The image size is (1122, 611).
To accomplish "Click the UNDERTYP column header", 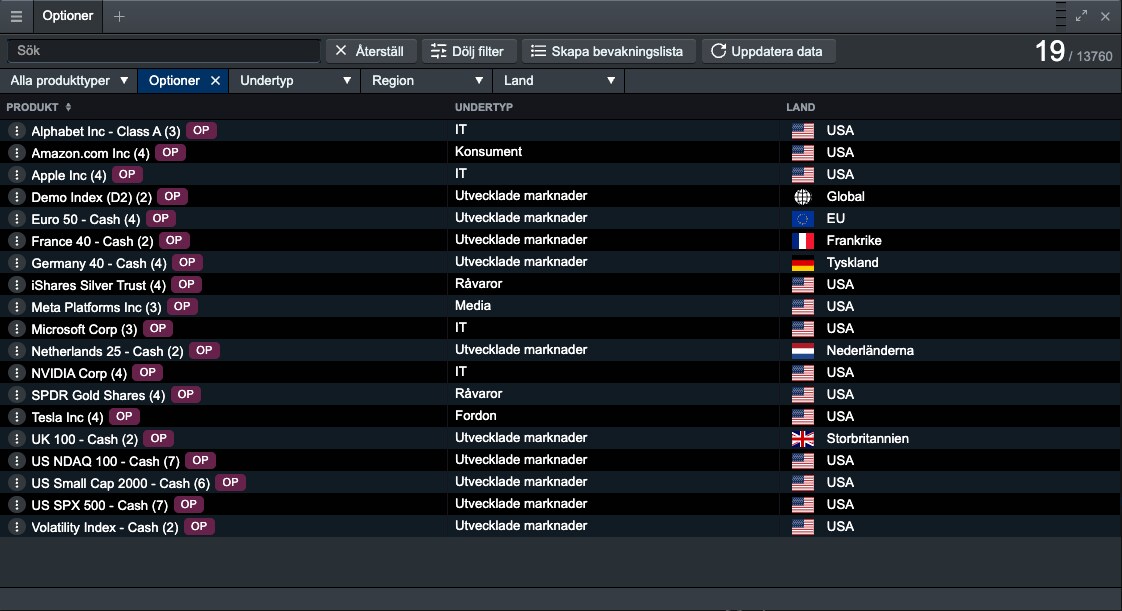I will click(484, 107).
